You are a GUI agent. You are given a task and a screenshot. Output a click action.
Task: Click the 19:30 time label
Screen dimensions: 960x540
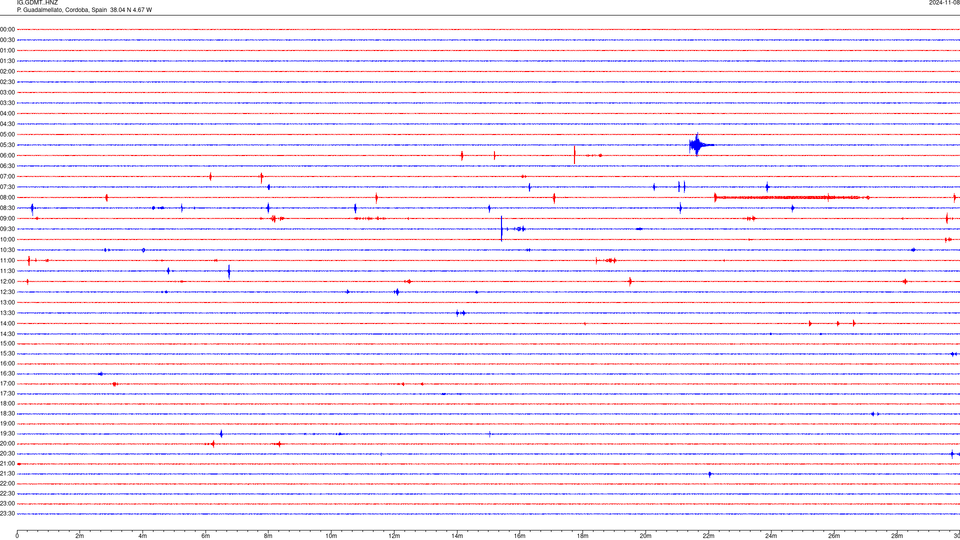click(x=7, y=433)
